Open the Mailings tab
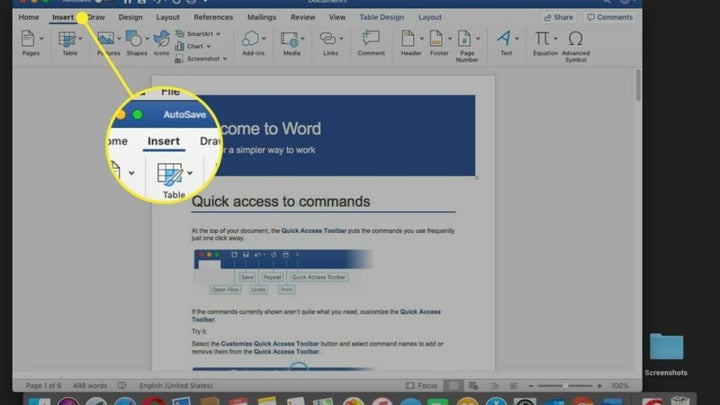Viewport: 720px width, 405px height. click(262, 17)
